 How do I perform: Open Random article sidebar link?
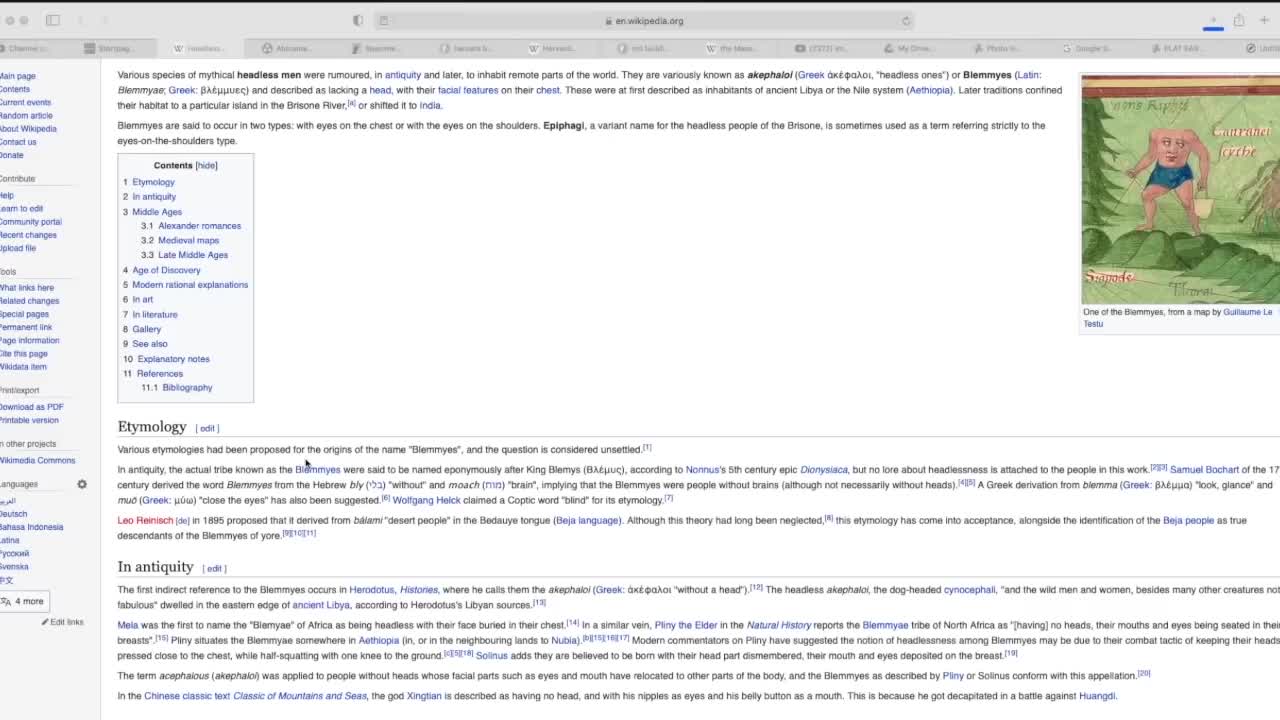pos(26,116)
